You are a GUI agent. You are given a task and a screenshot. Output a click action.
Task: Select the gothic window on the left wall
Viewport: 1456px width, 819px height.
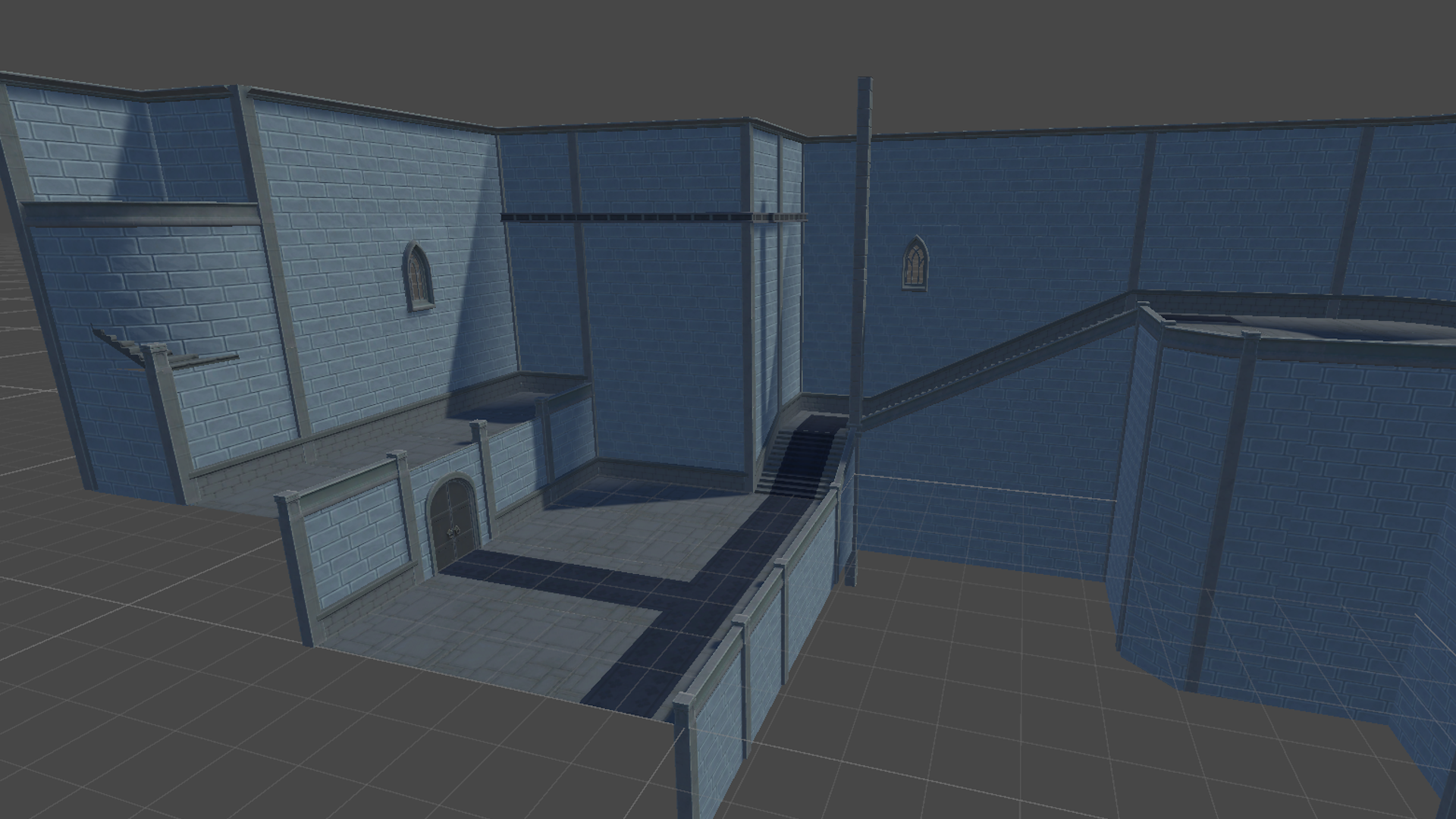pyautogui.click(x=418, y=276)
